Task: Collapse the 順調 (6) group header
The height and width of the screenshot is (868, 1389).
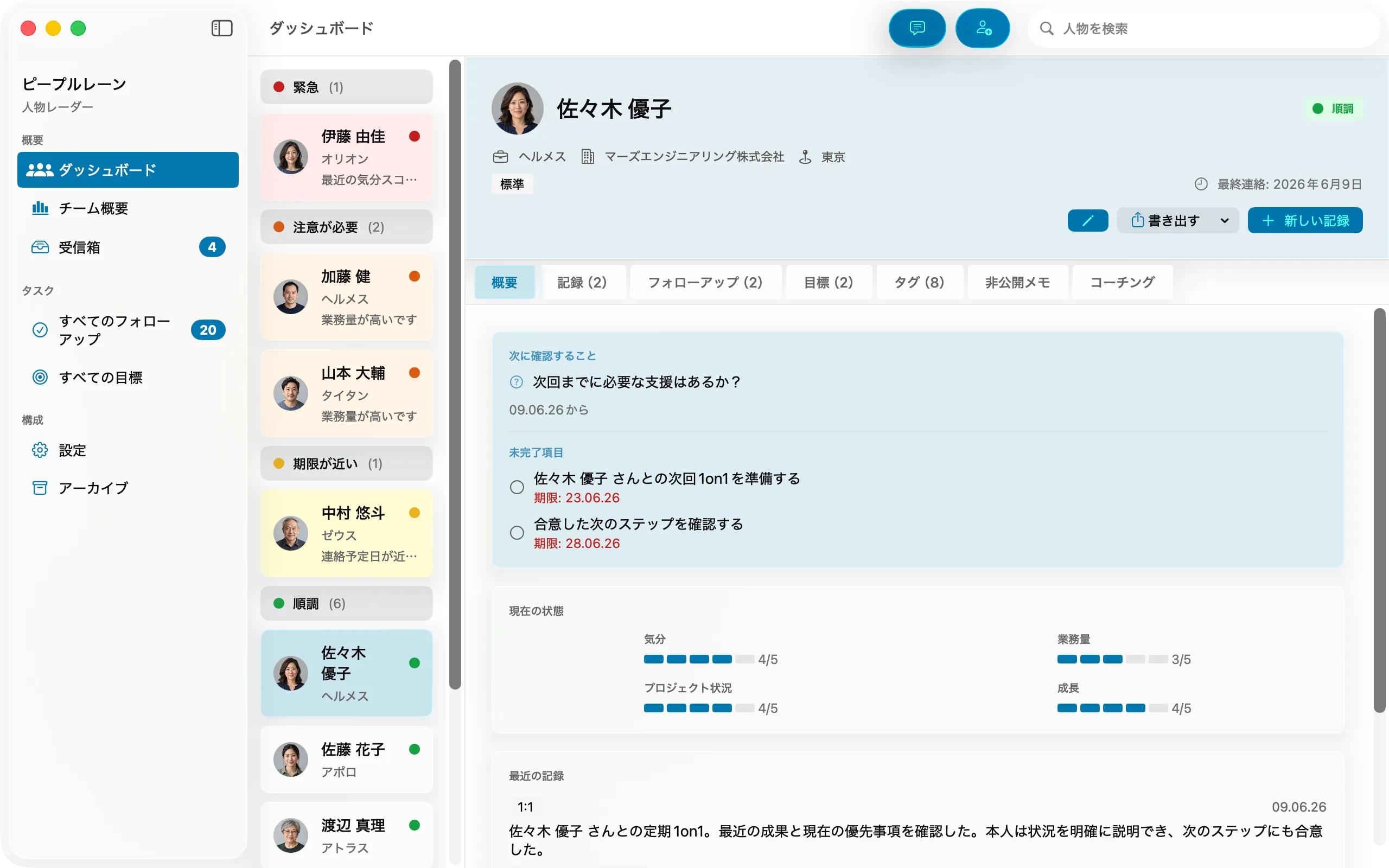Action: pos(346,603)
